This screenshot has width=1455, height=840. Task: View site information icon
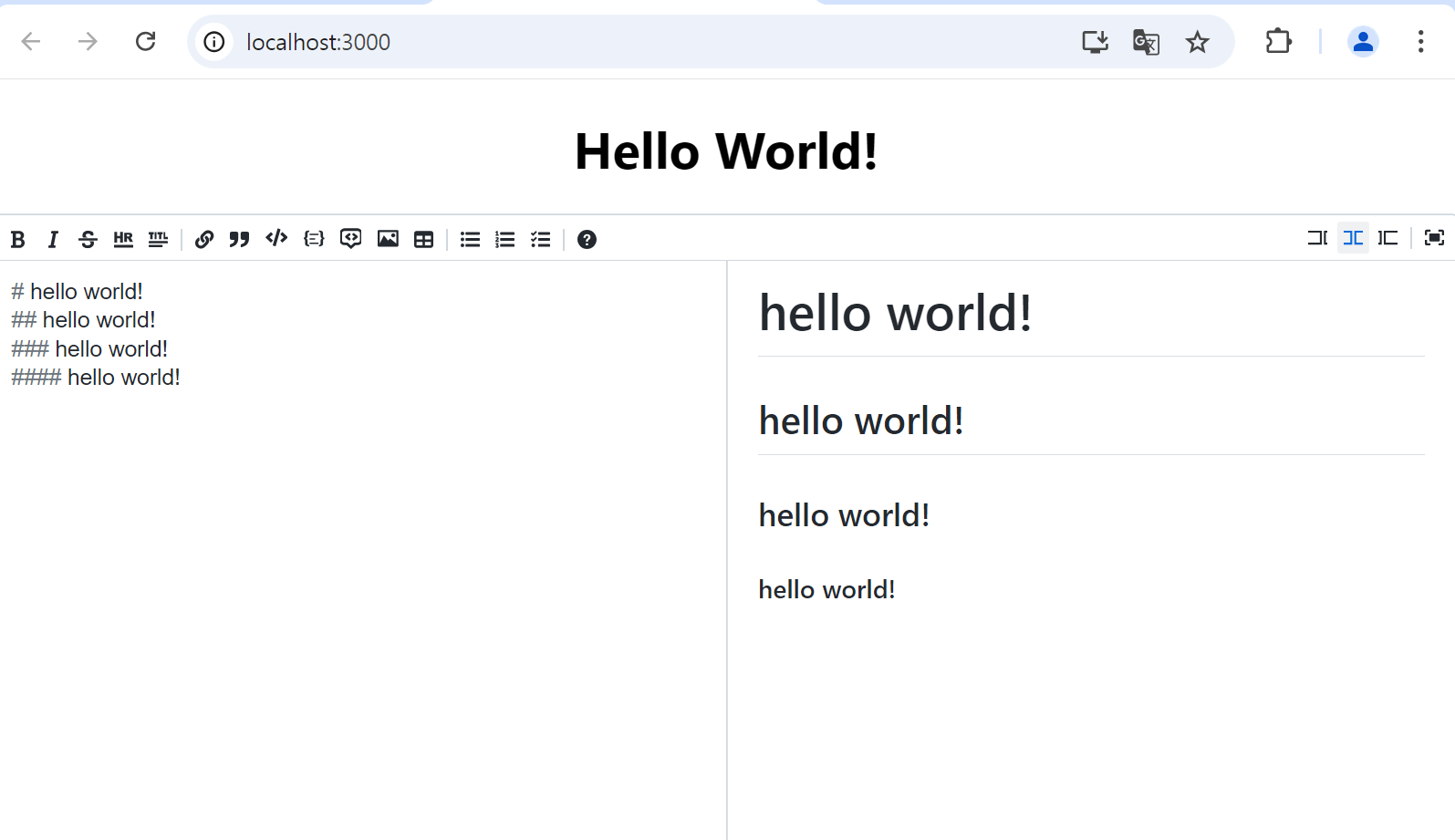[x=213, y=42]
